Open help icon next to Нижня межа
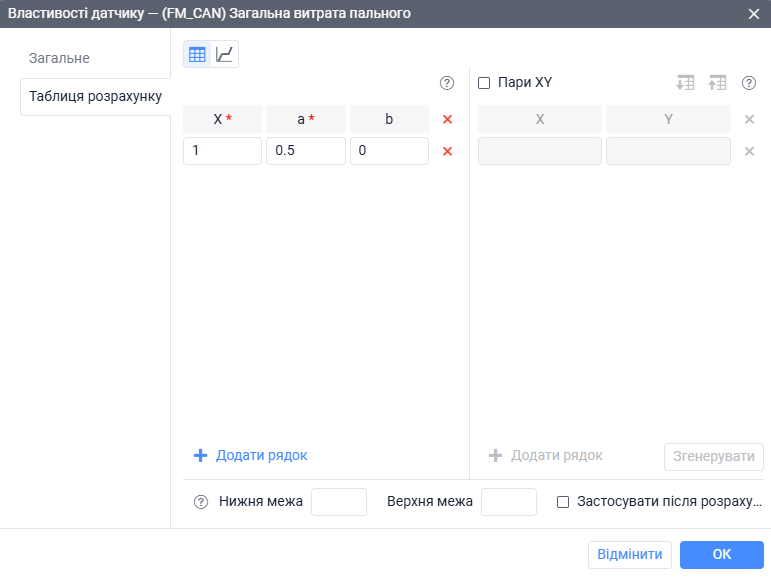 pos(201,502)
